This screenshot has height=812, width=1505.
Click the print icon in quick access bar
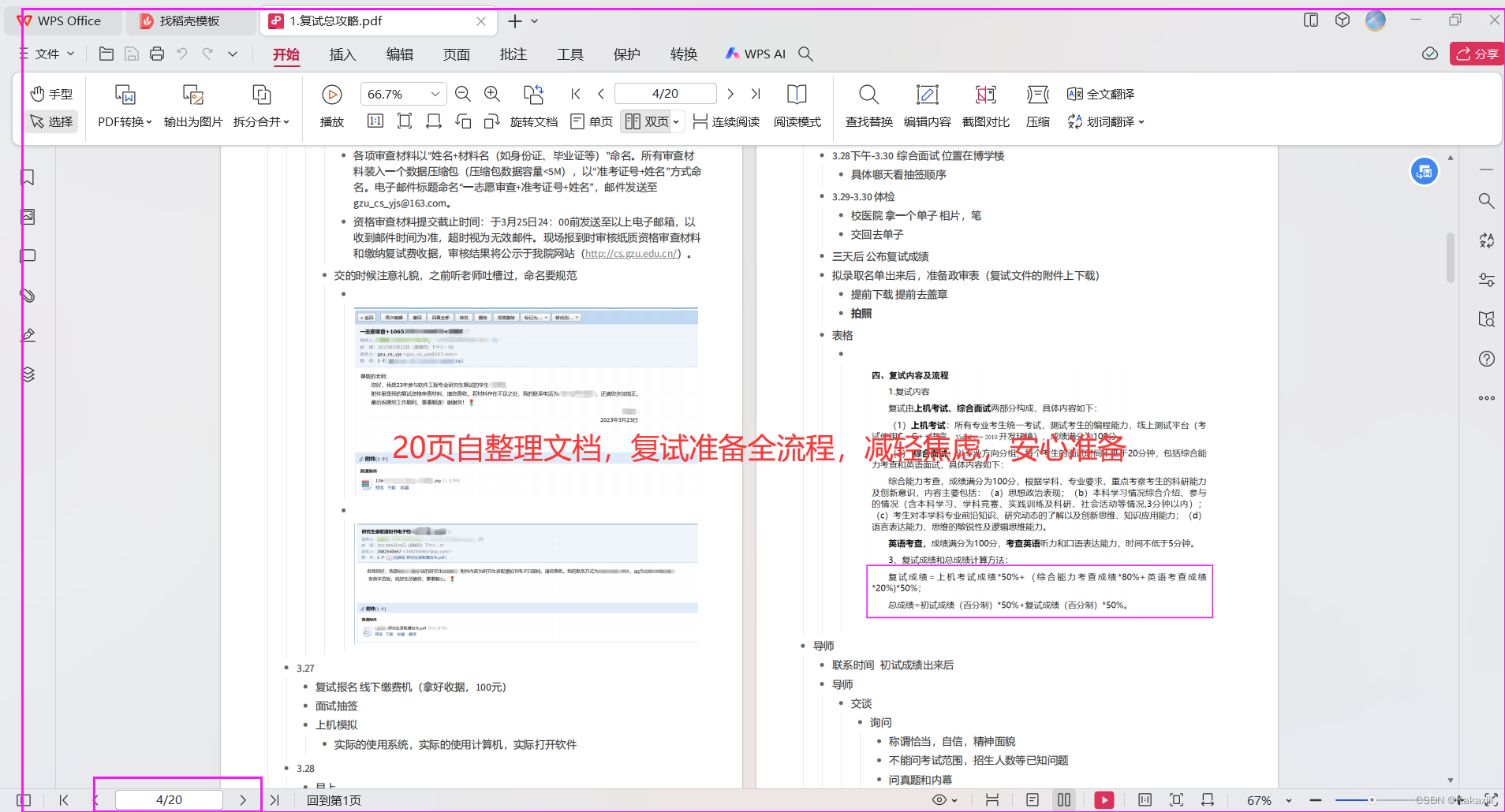point(157,54)
